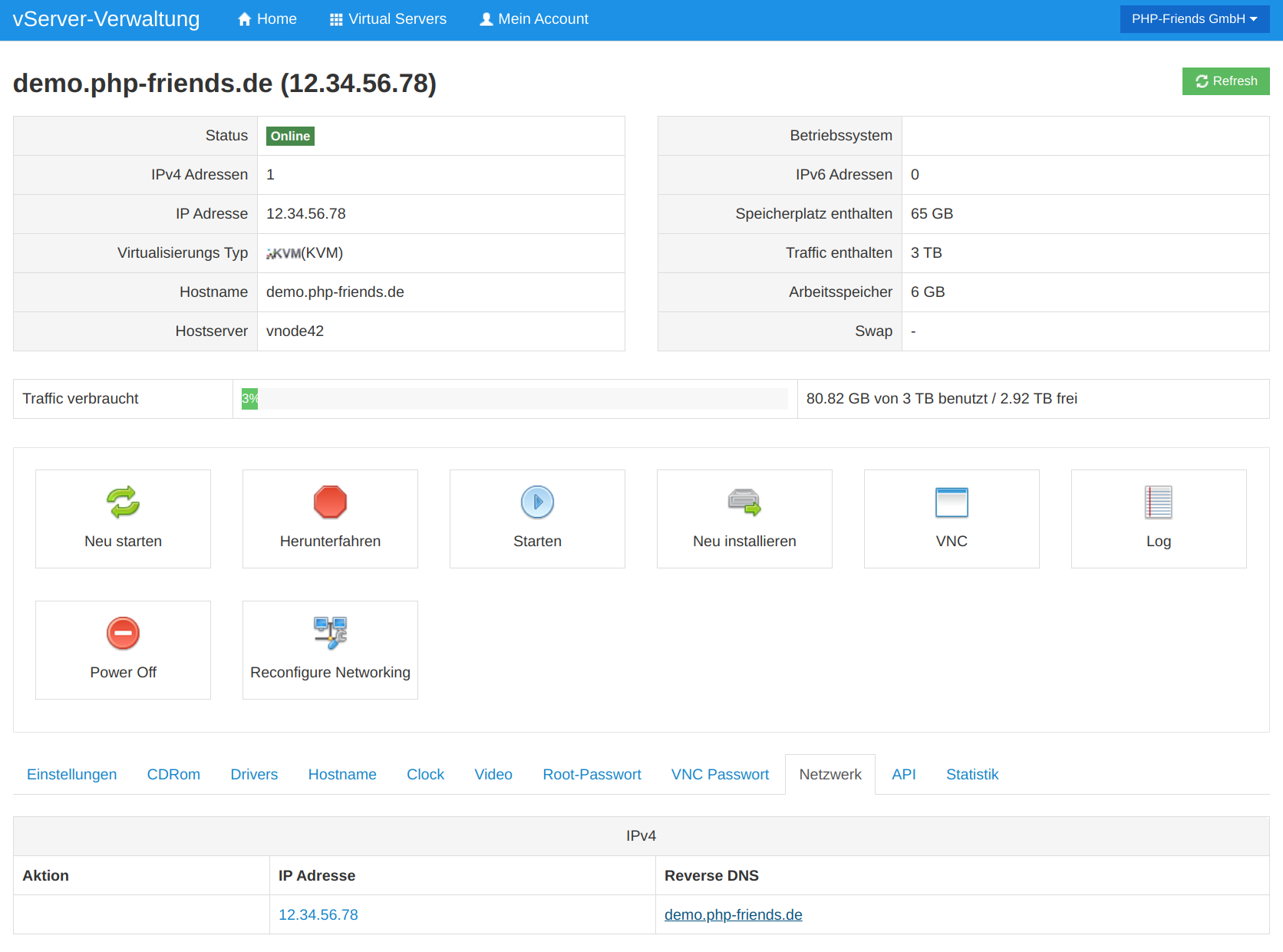This screenshot has height=952, width=1283.
Task: Open the Neu installieren drive icon
Action: [744, 502]
